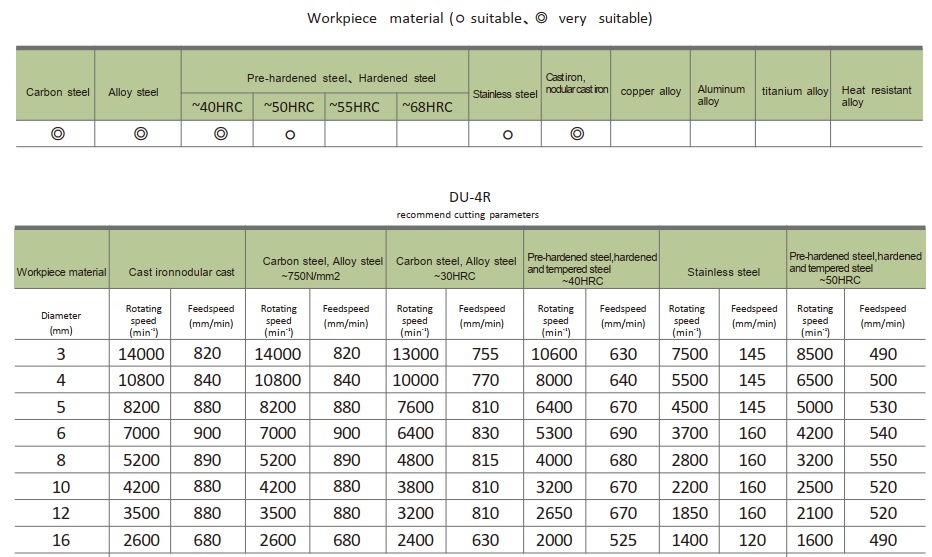Viewport: 932px width, 557px height.
Task: Select the '815' feedspeed value
Action: 485,460
